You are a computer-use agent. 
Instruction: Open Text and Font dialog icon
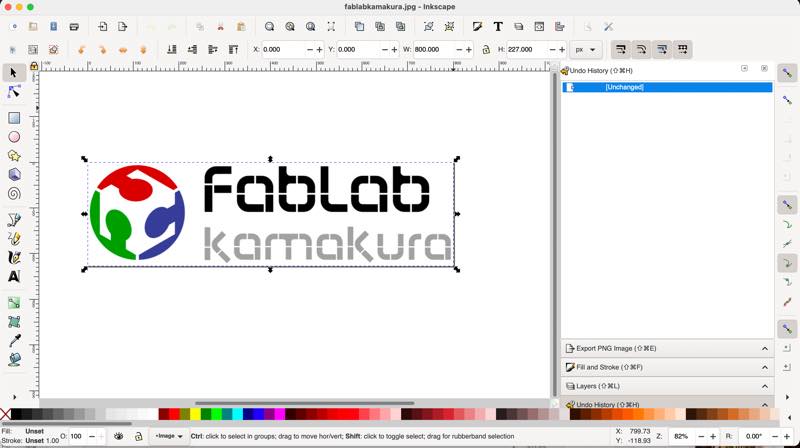coord(498,27)
